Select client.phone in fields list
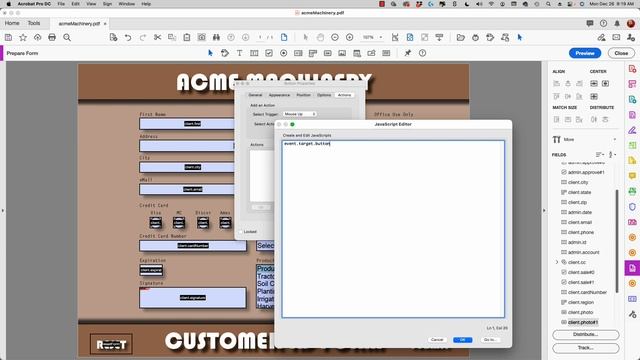This screenshot has width=640, height=360. coord(581,232)
